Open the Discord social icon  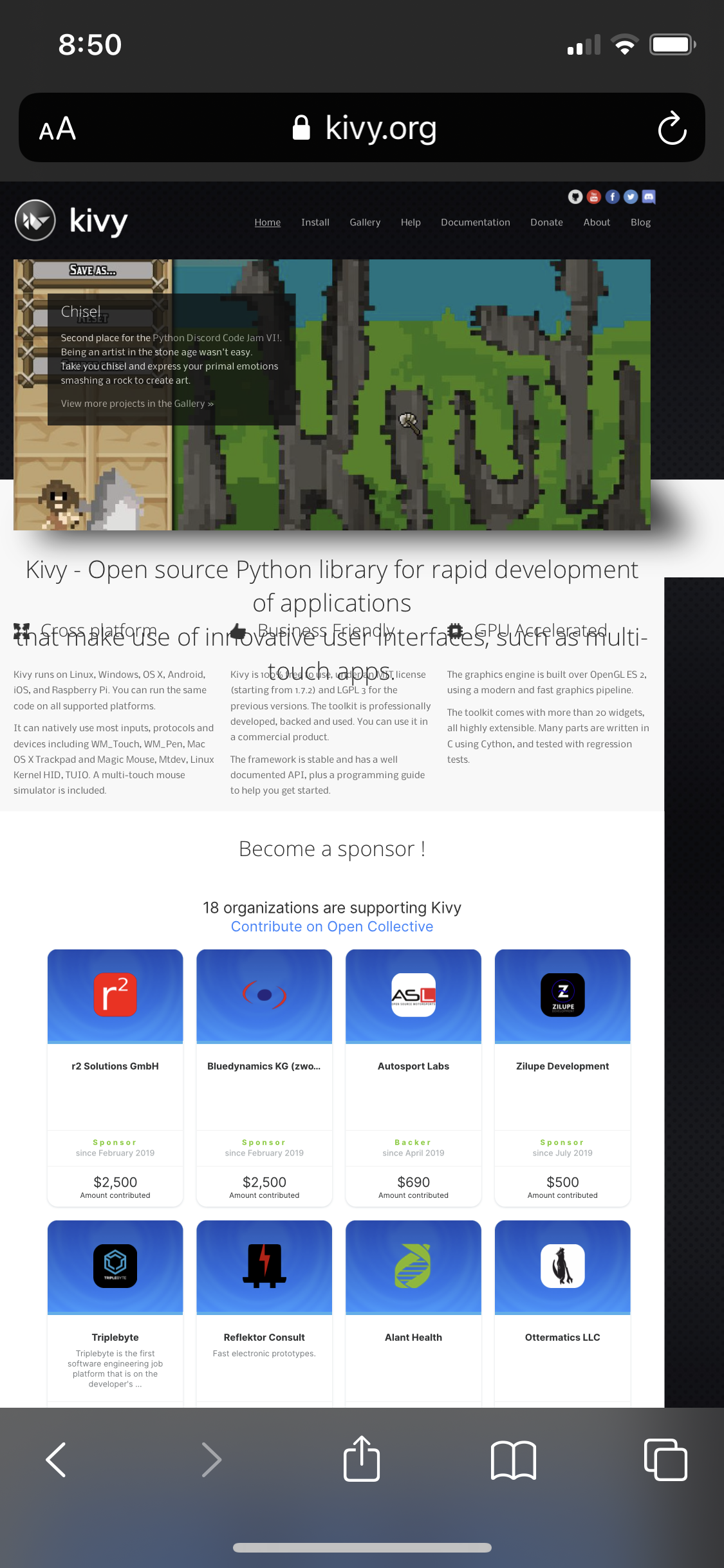click(x=649, y=197)
